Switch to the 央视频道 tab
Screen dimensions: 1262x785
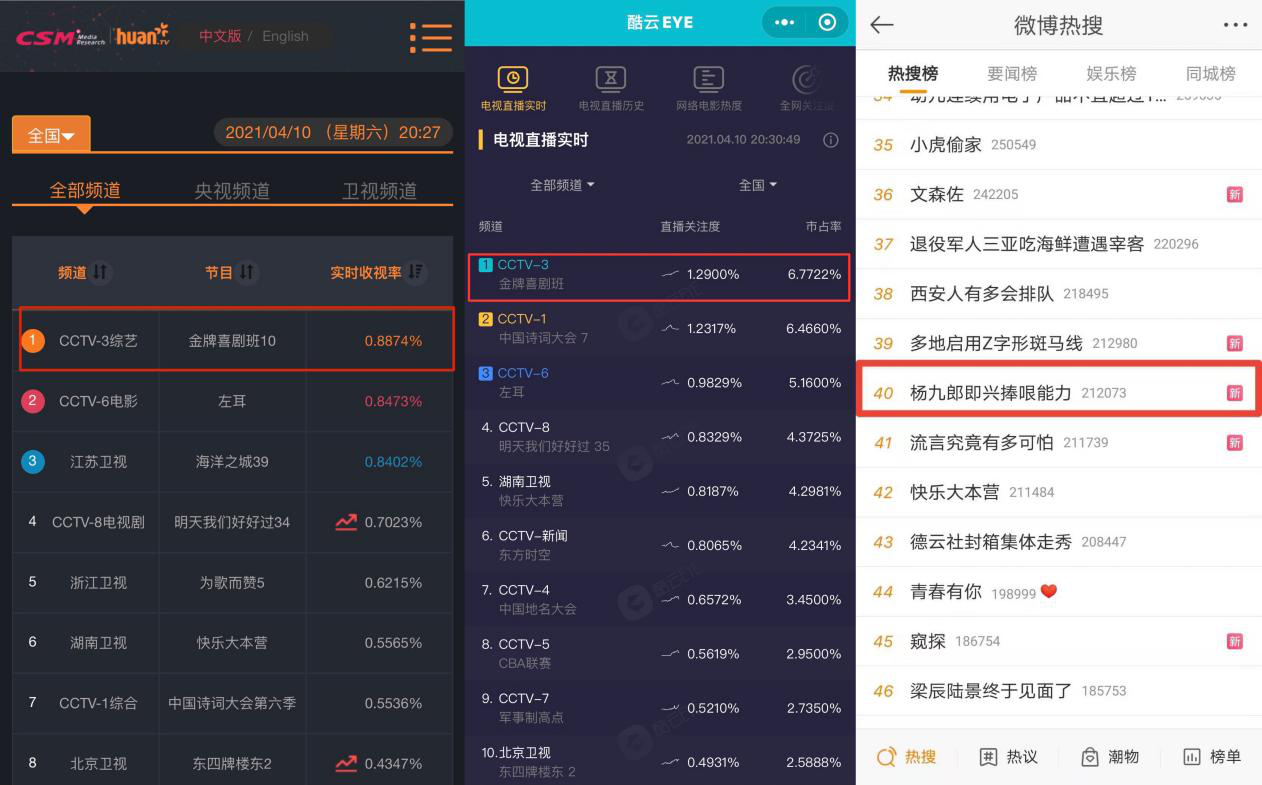tap(232, 190)
